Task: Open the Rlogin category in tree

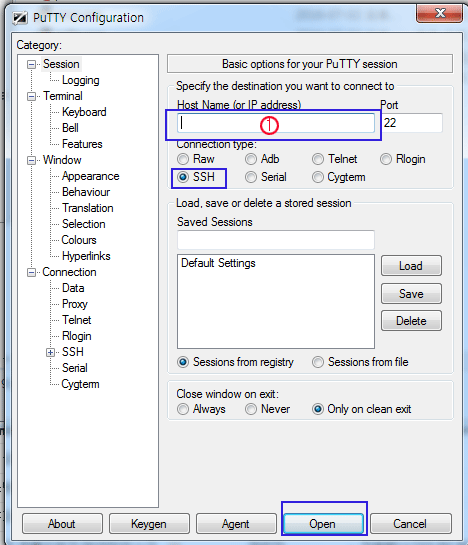Action: [x=76, y=336]
